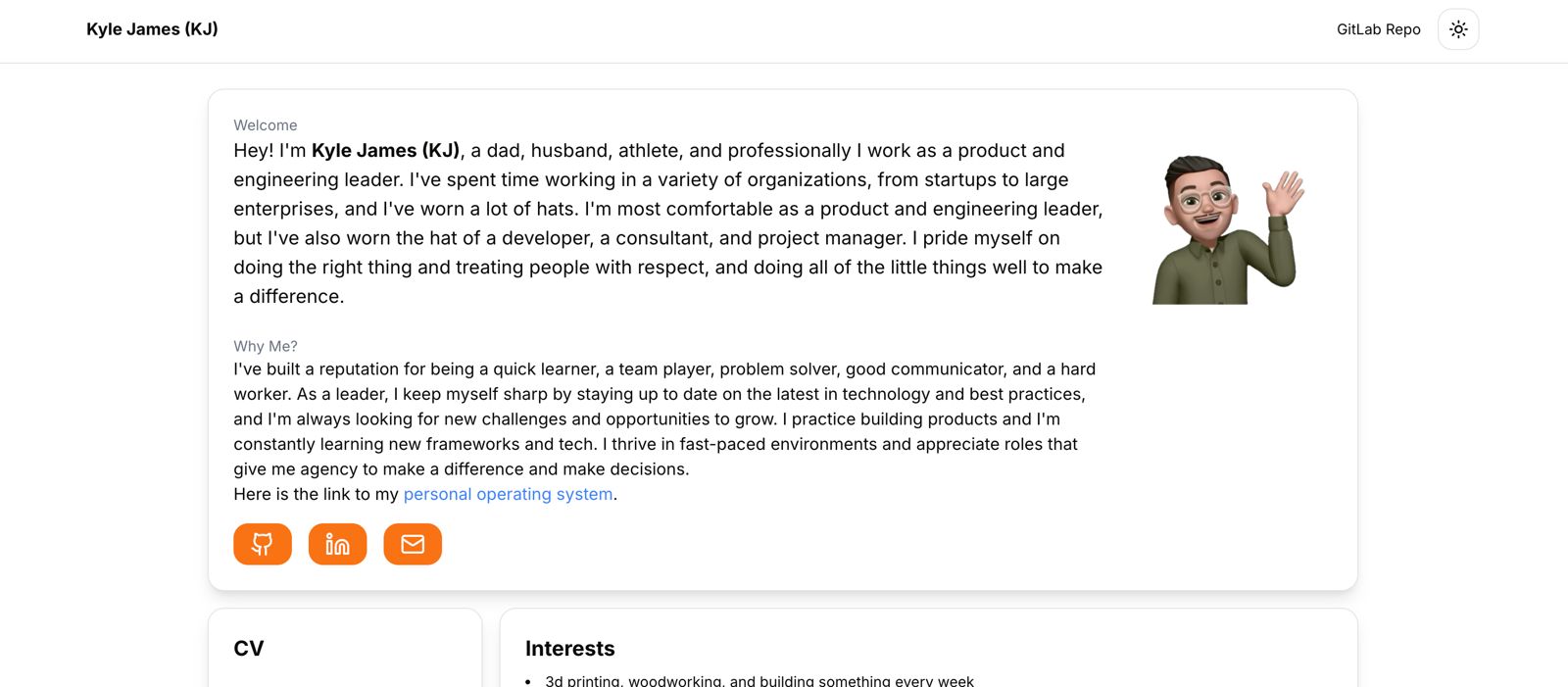
Task: Click the orange GitHub icon button
Action: point(263,544)
